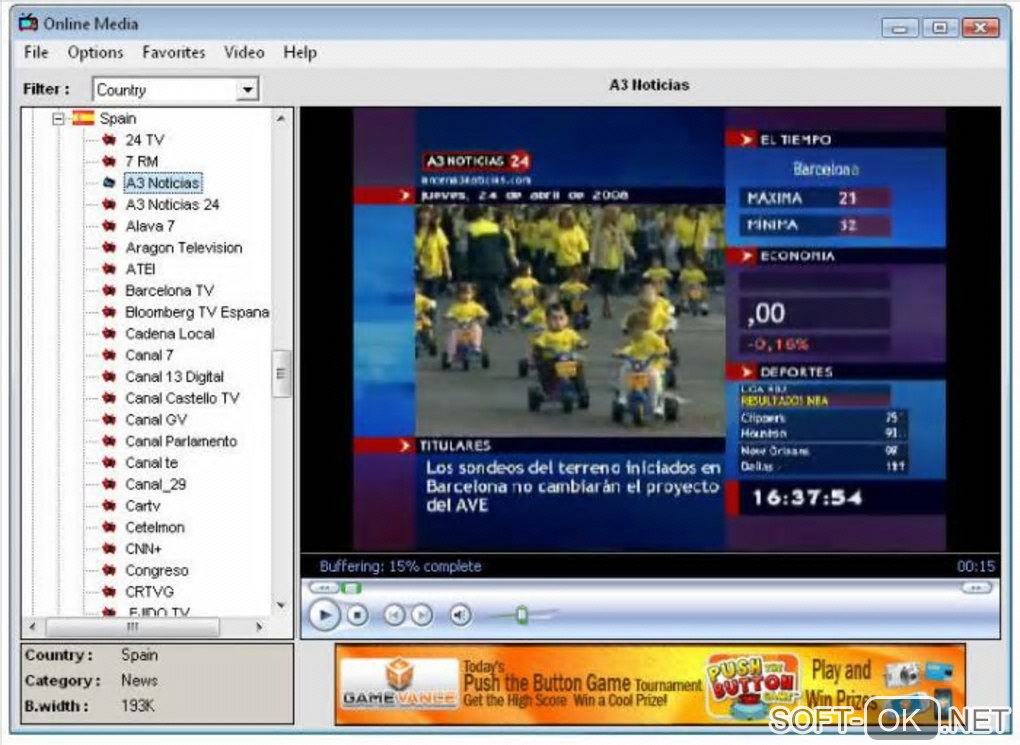Select Canal 13 Digital channel

174,376
